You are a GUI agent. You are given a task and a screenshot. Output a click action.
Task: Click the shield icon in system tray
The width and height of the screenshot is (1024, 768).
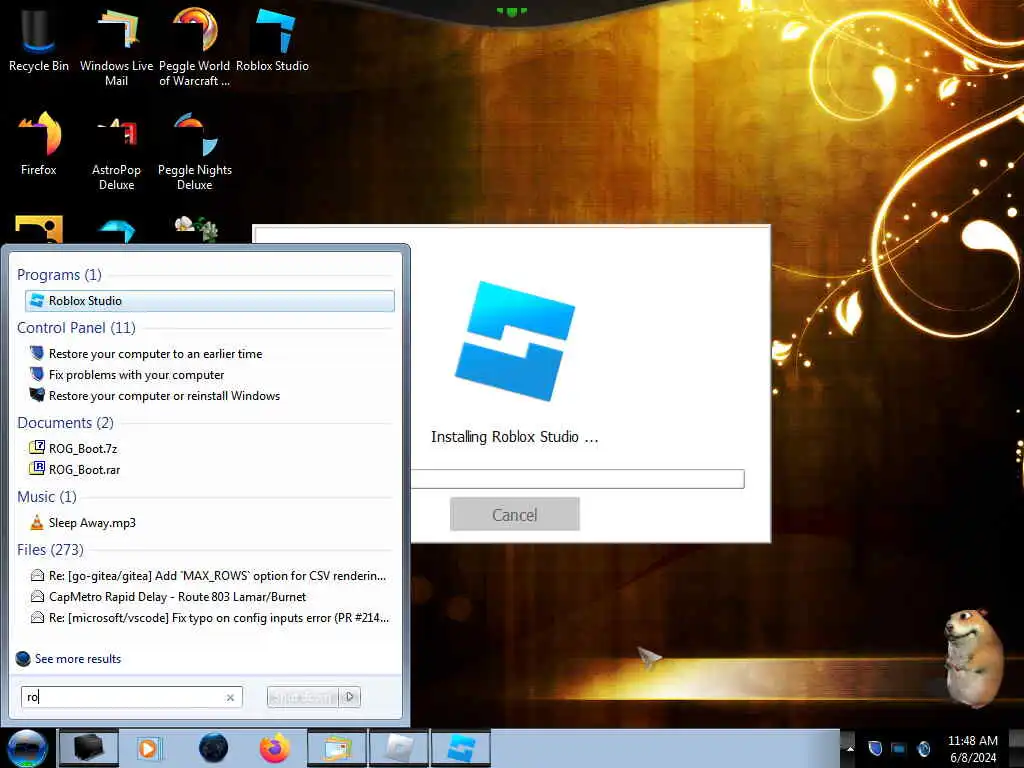point(875,748)
